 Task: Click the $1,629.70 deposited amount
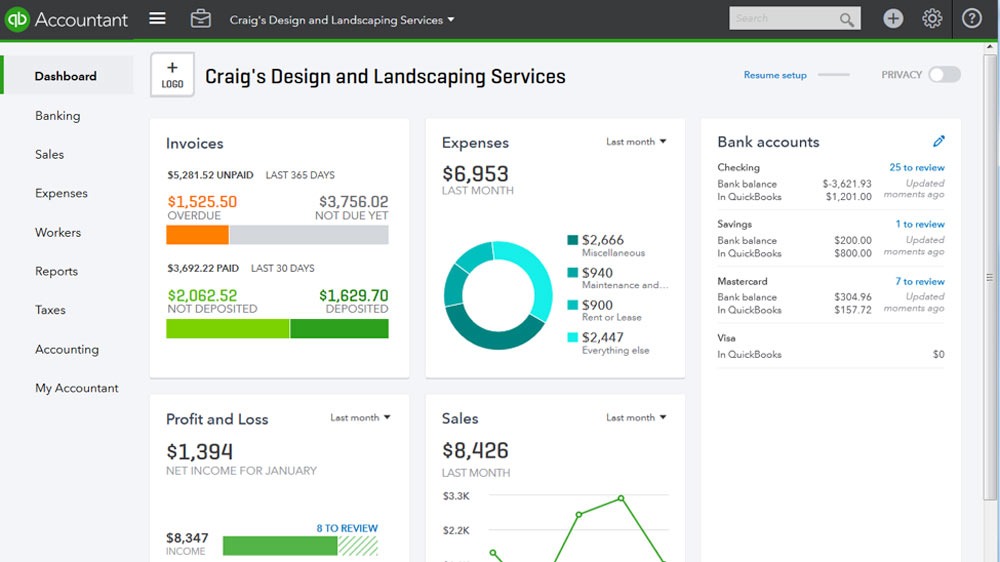click(x=353, y=295)
